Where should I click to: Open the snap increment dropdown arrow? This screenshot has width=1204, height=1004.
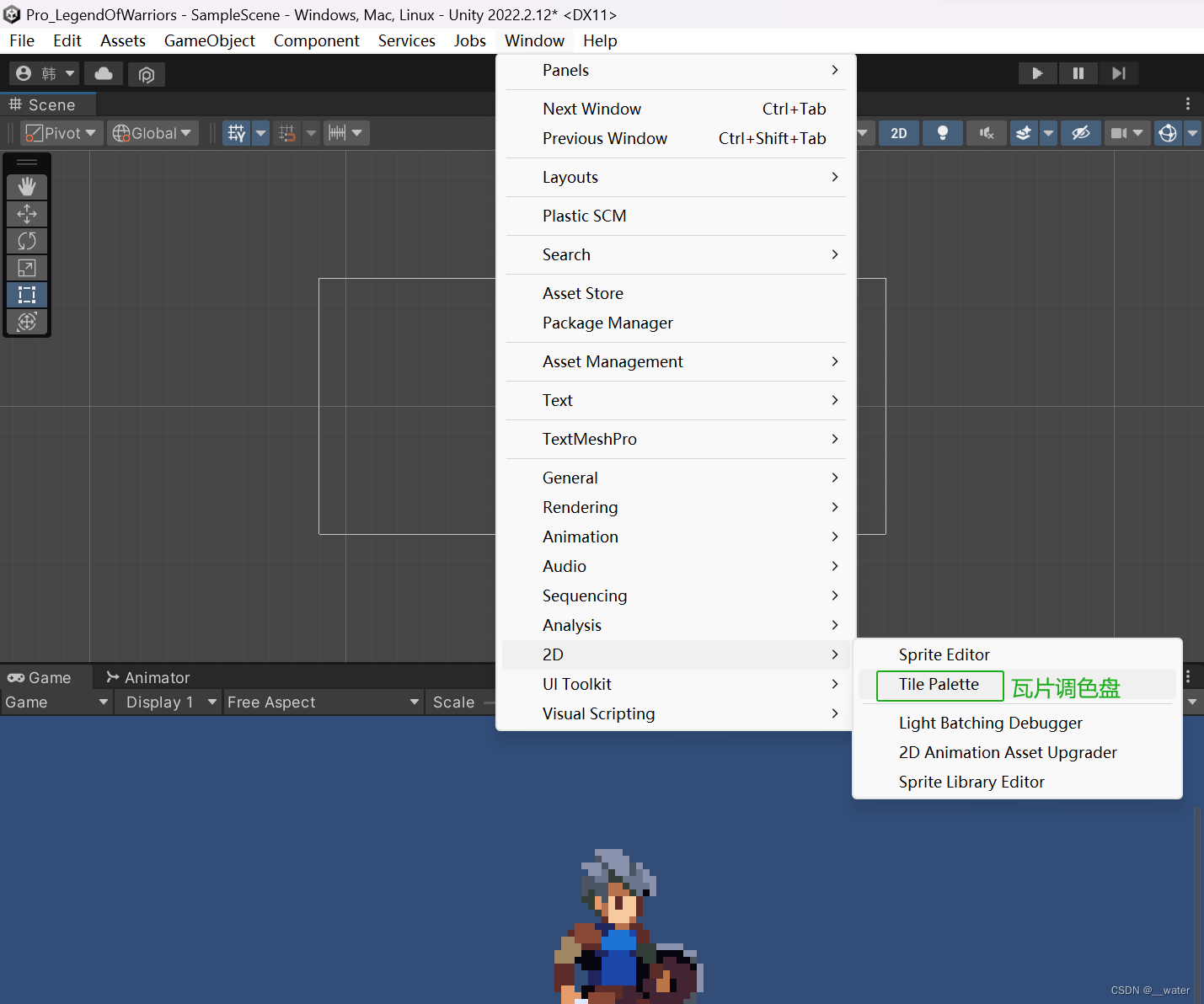357,133
